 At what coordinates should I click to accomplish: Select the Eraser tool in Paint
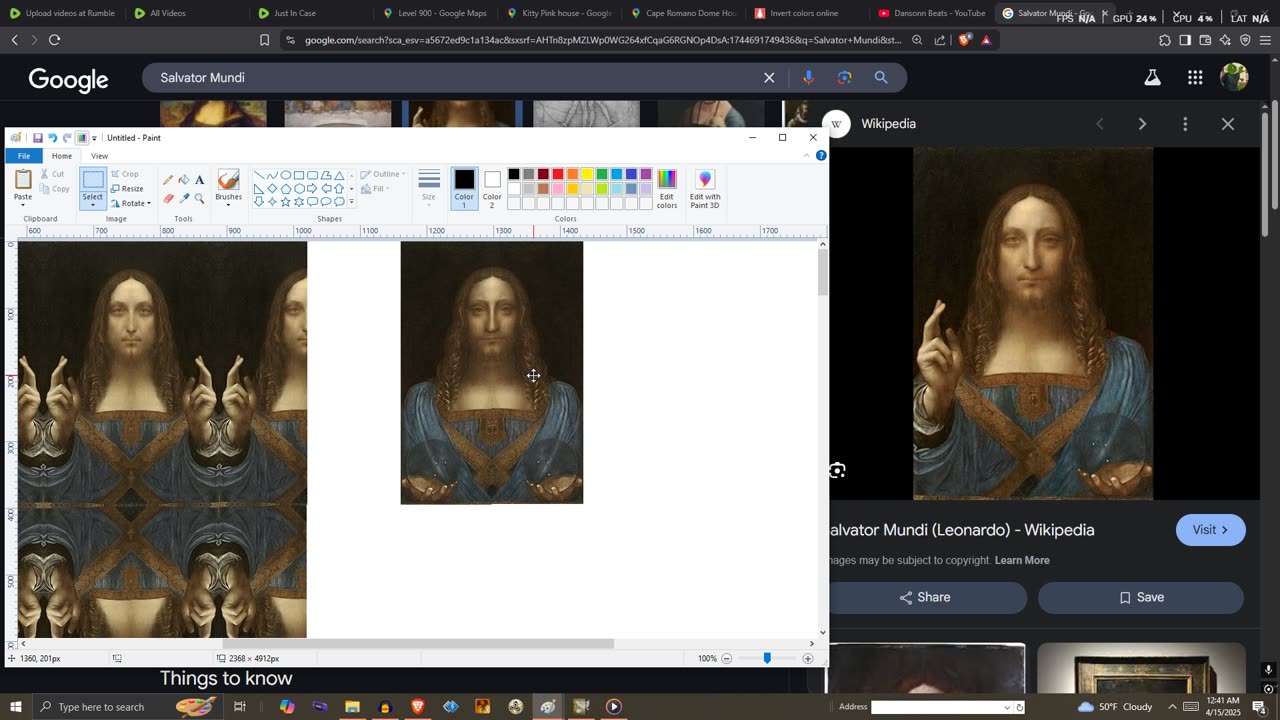tap(168, 198)
